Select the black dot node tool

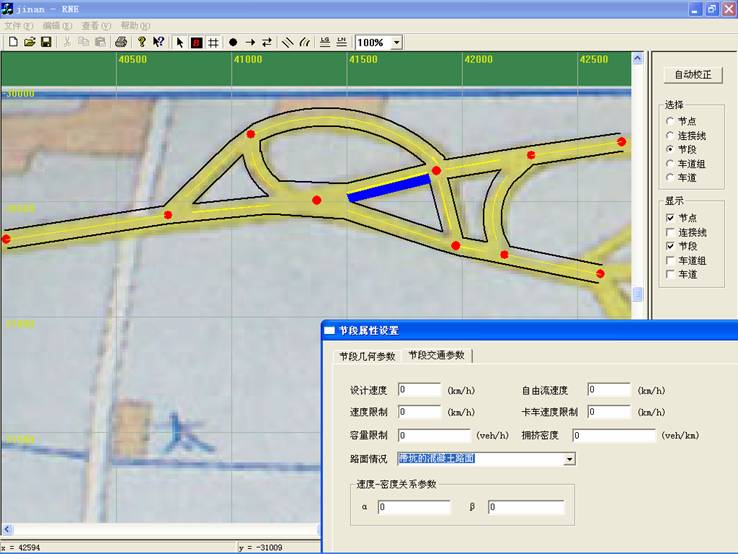point(233,42)
